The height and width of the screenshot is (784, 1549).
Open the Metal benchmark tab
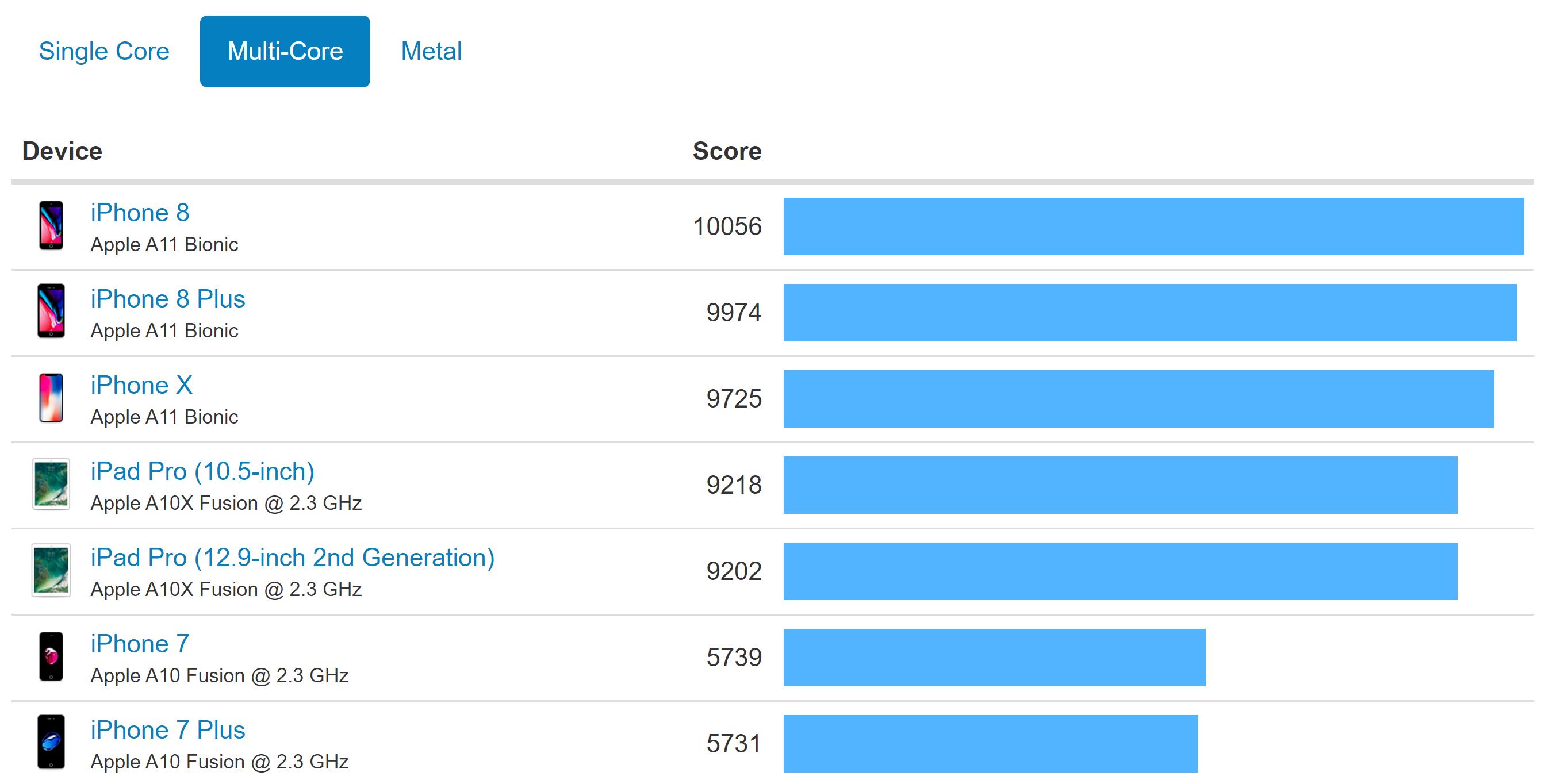(431, 51)
